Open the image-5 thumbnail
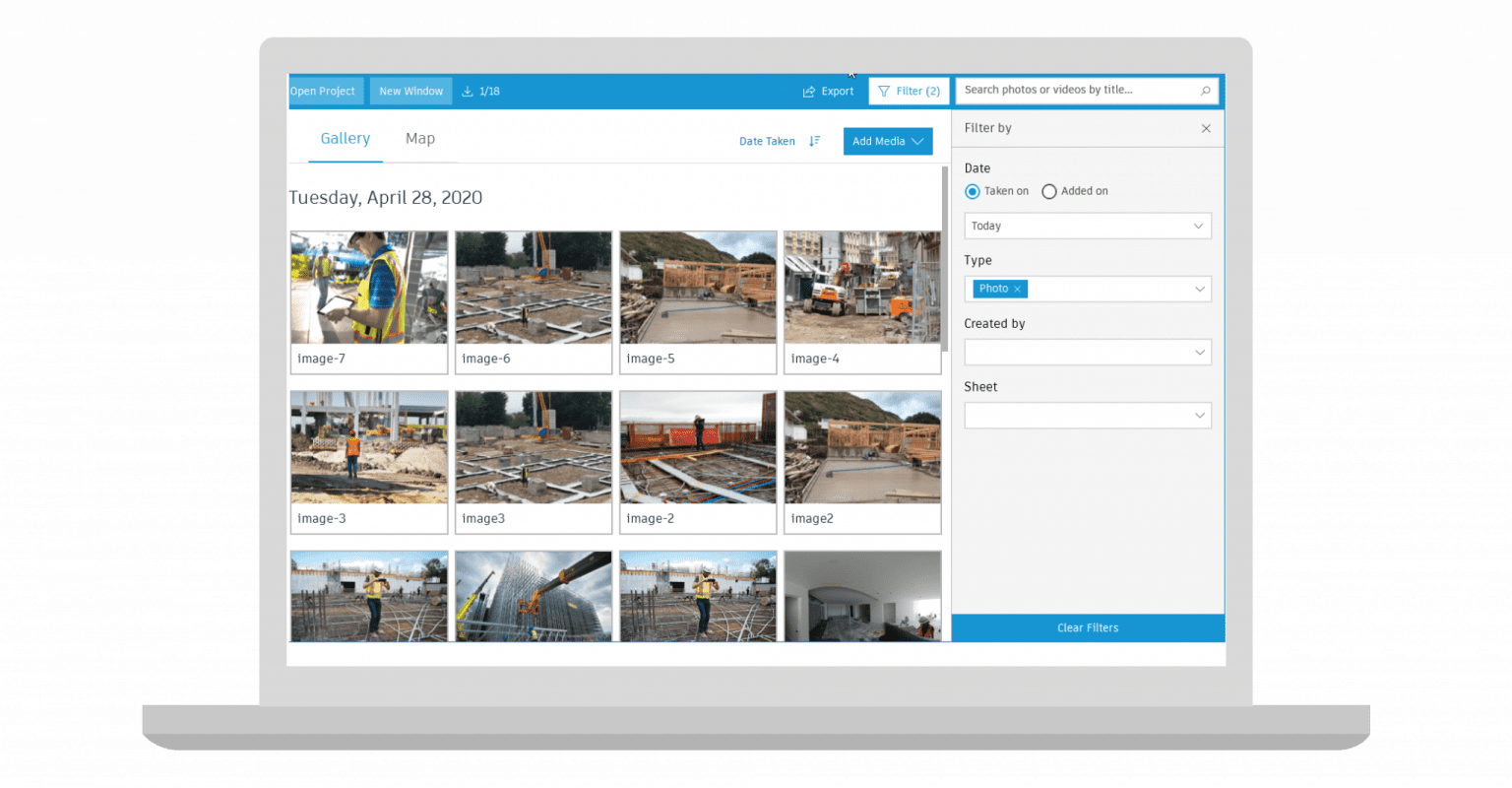This screenshot has height=788, width=1512. coord(697,288)
